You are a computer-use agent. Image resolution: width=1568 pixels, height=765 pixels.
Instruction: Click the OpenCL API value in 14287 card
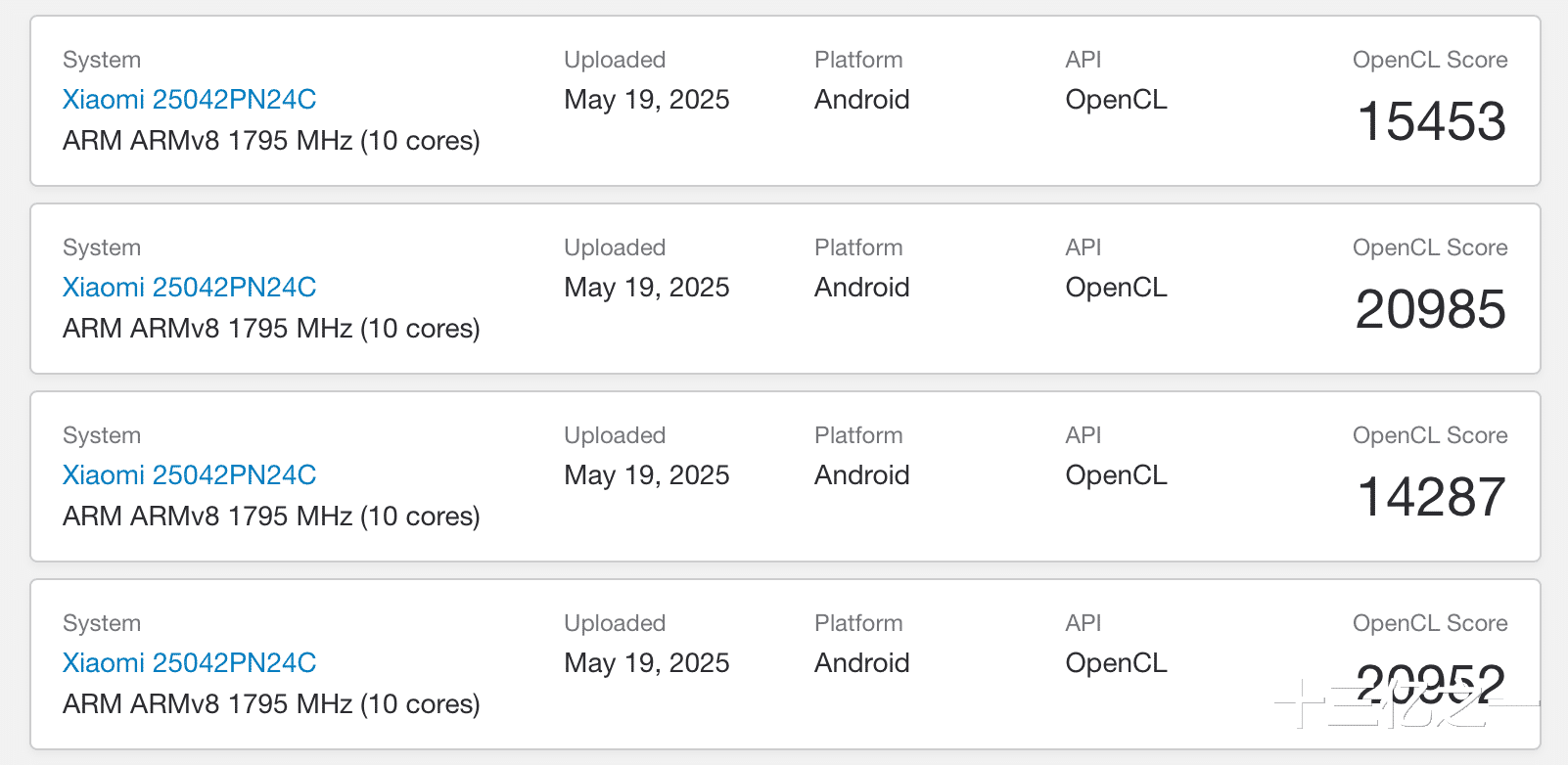[x=1116, y=475]
